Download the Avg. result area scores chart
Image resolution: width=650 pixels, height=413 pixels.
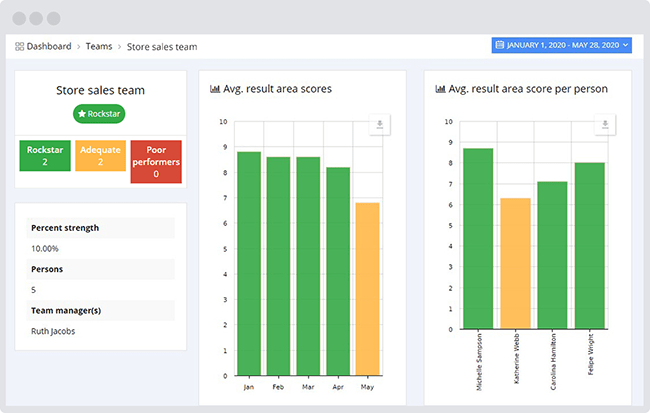(379, 125)
